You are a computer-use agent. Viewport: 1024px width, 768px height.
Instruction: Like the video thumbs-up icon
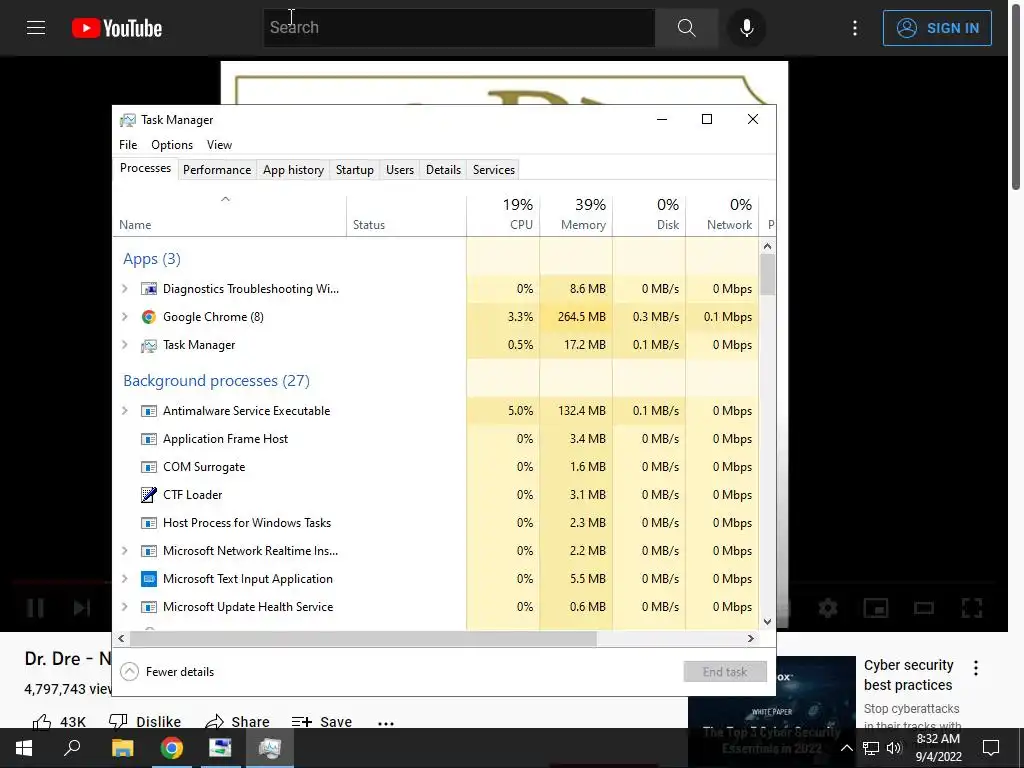[42, 721]
